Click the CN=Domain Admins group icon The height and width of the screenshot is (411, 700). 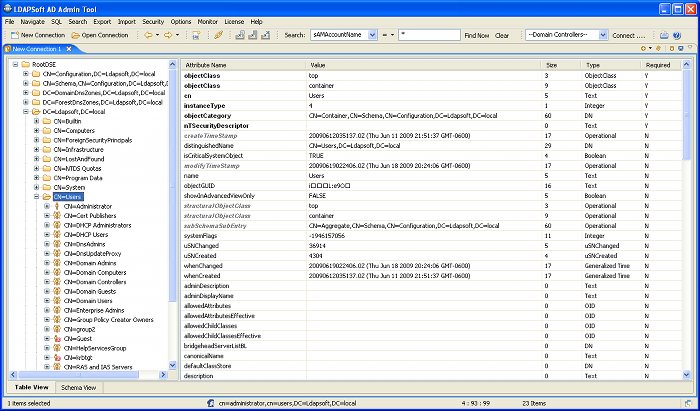coord(58,262)
